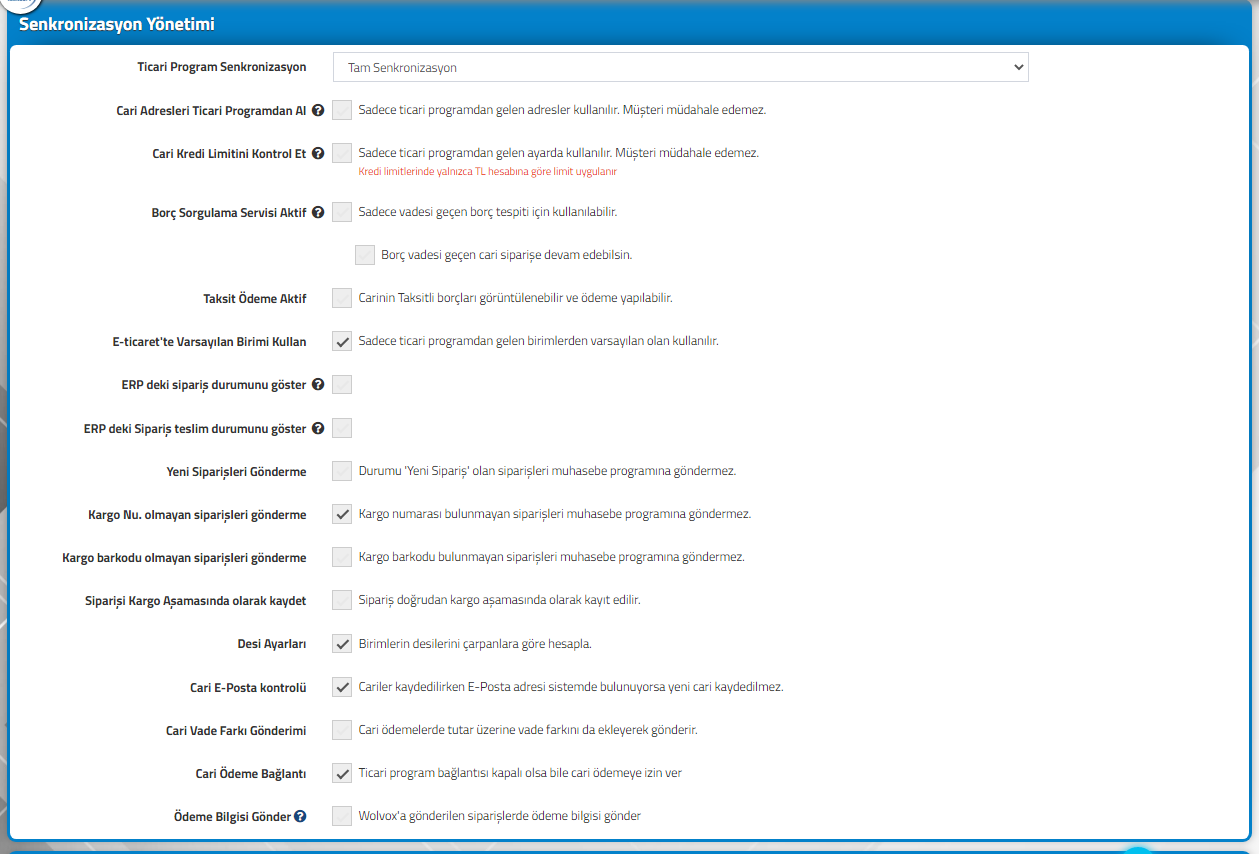1259x854 pixels.
Task: Enable Siparişi Kargo Aşamasında olarak kaydet
Action: point(342,600)
